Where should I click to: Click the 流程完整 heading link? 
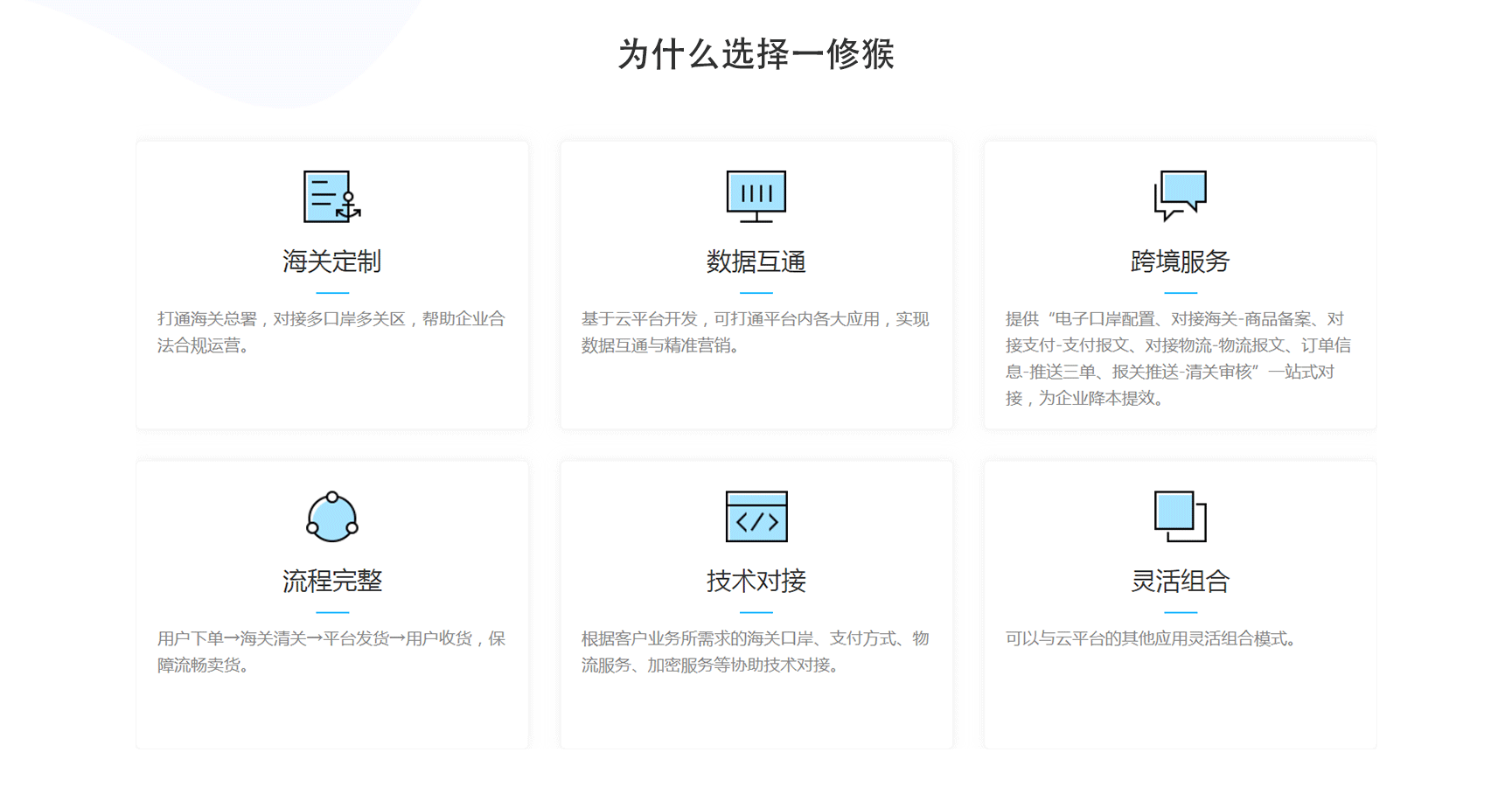[x=332, y=580]
